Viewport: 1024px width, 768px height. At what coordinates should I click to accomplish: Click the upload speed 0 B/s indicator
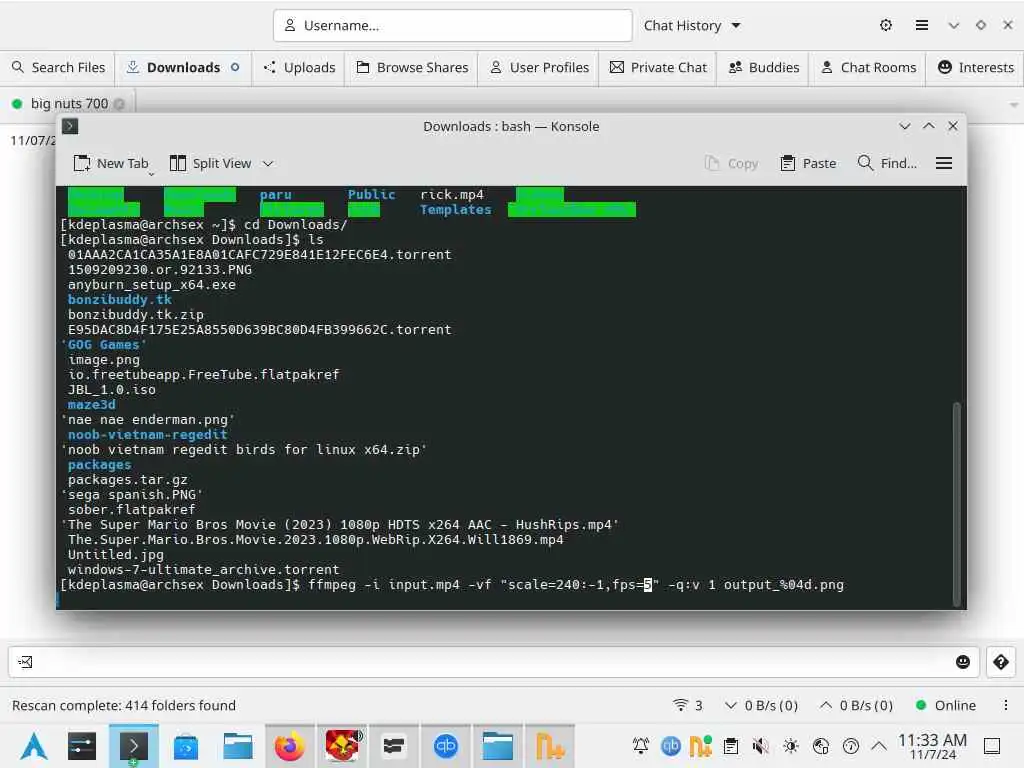coord(856,705)
